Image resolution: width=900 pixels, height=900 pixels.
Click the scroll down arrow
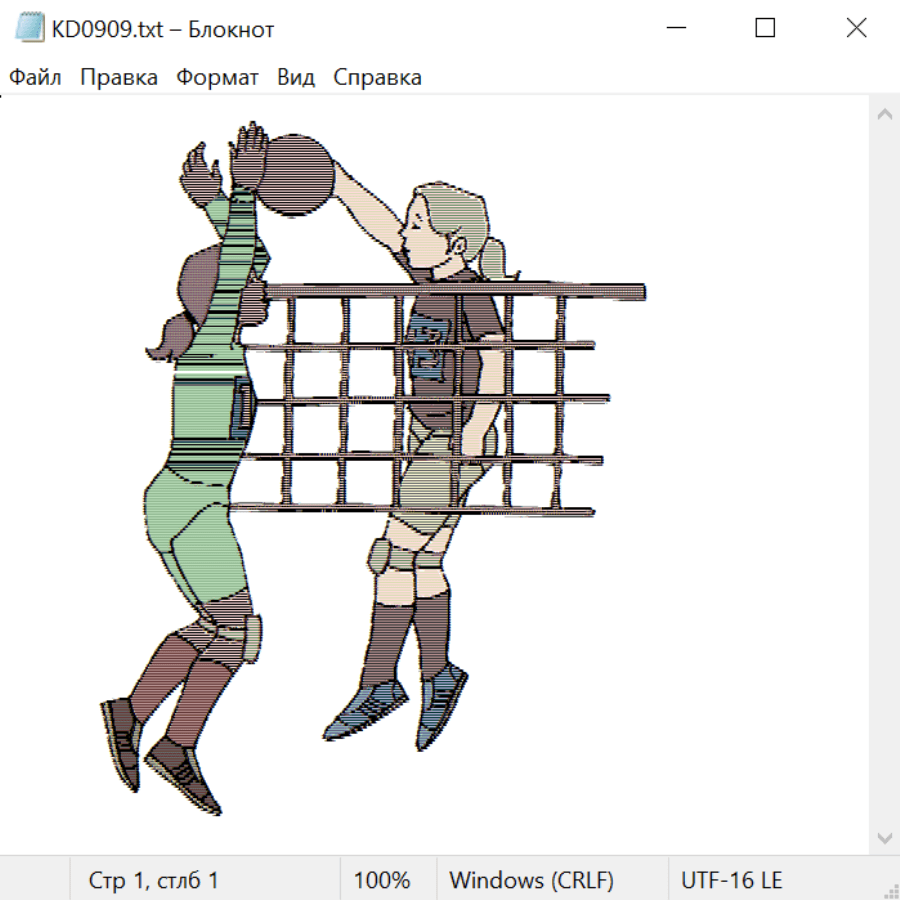pos(884,836)
